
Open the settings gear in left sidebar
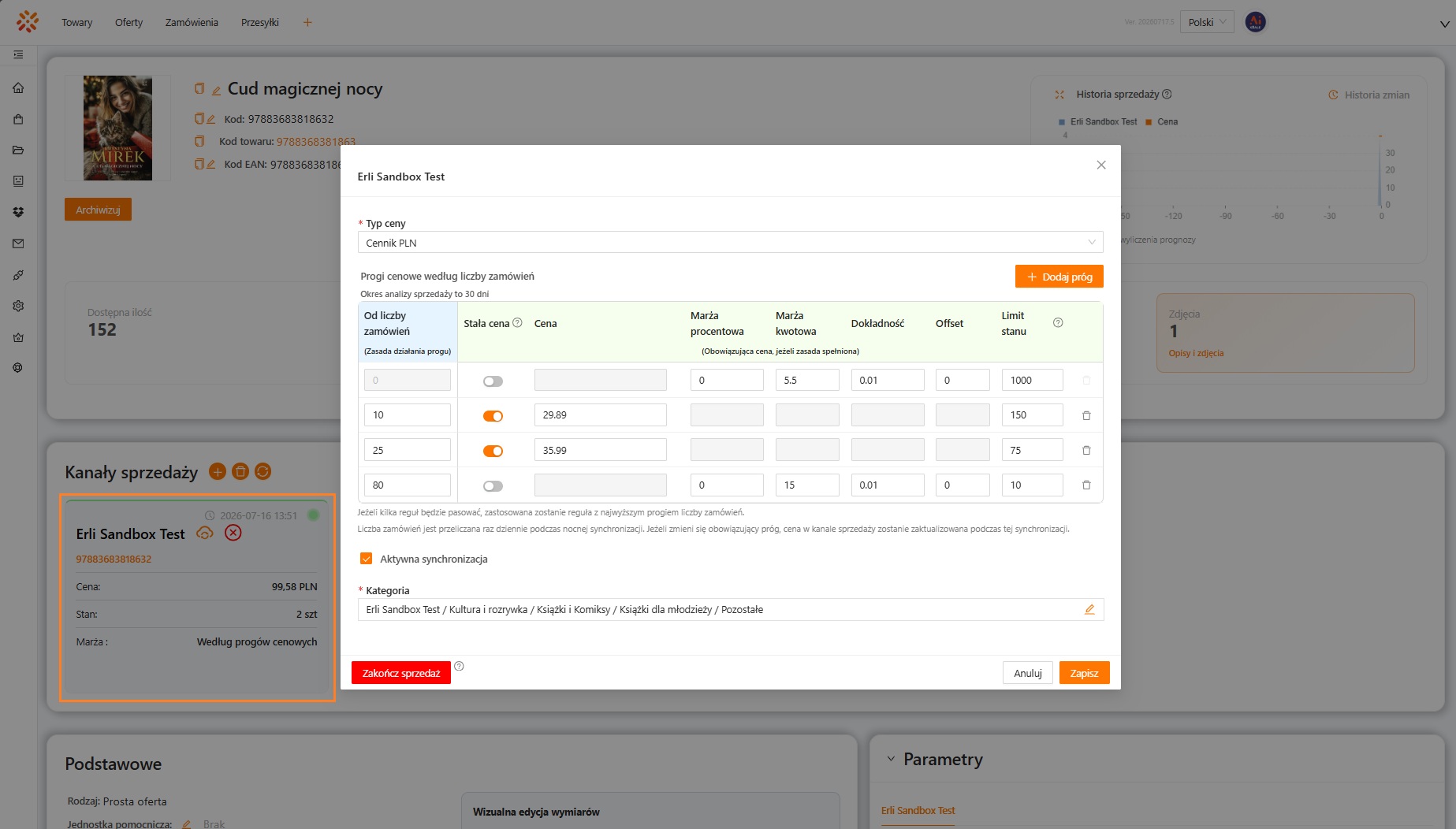coord(18,306)
